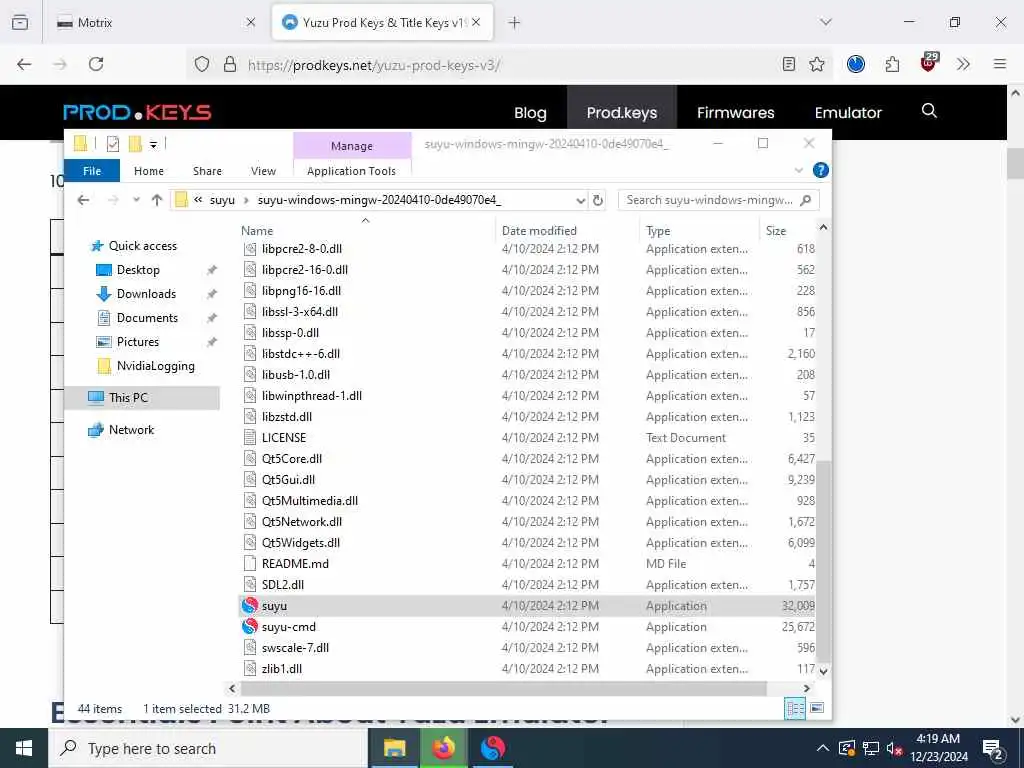1024x768 pixels.
Task: Open the recent locations dropdown arrow
Action: [x=136, y=200]
